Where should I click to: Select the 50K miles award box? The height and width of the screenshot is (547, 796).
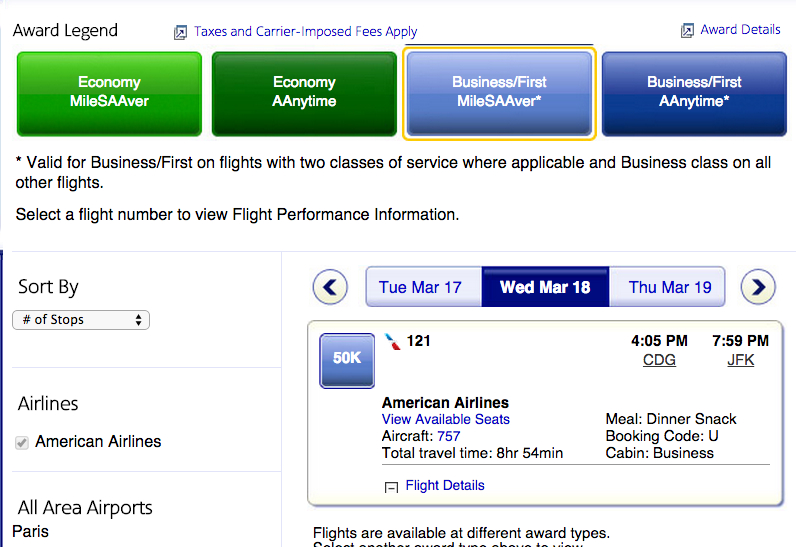tap(347, 361)
